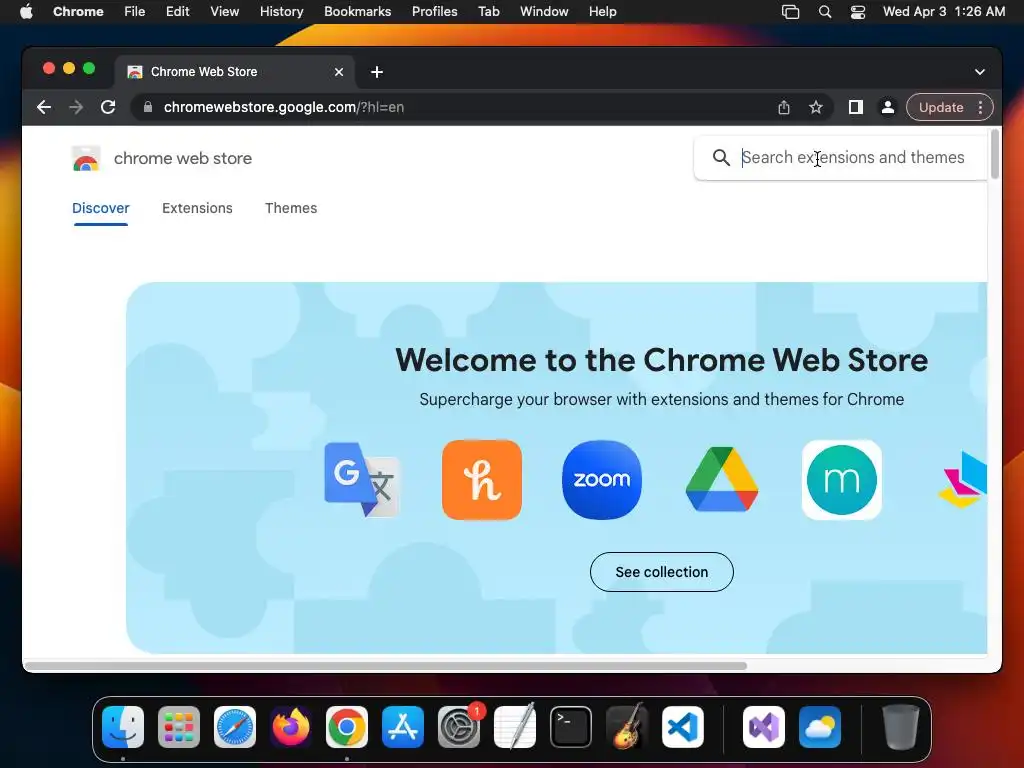Share this page using share icon

(x=784, y=107)
